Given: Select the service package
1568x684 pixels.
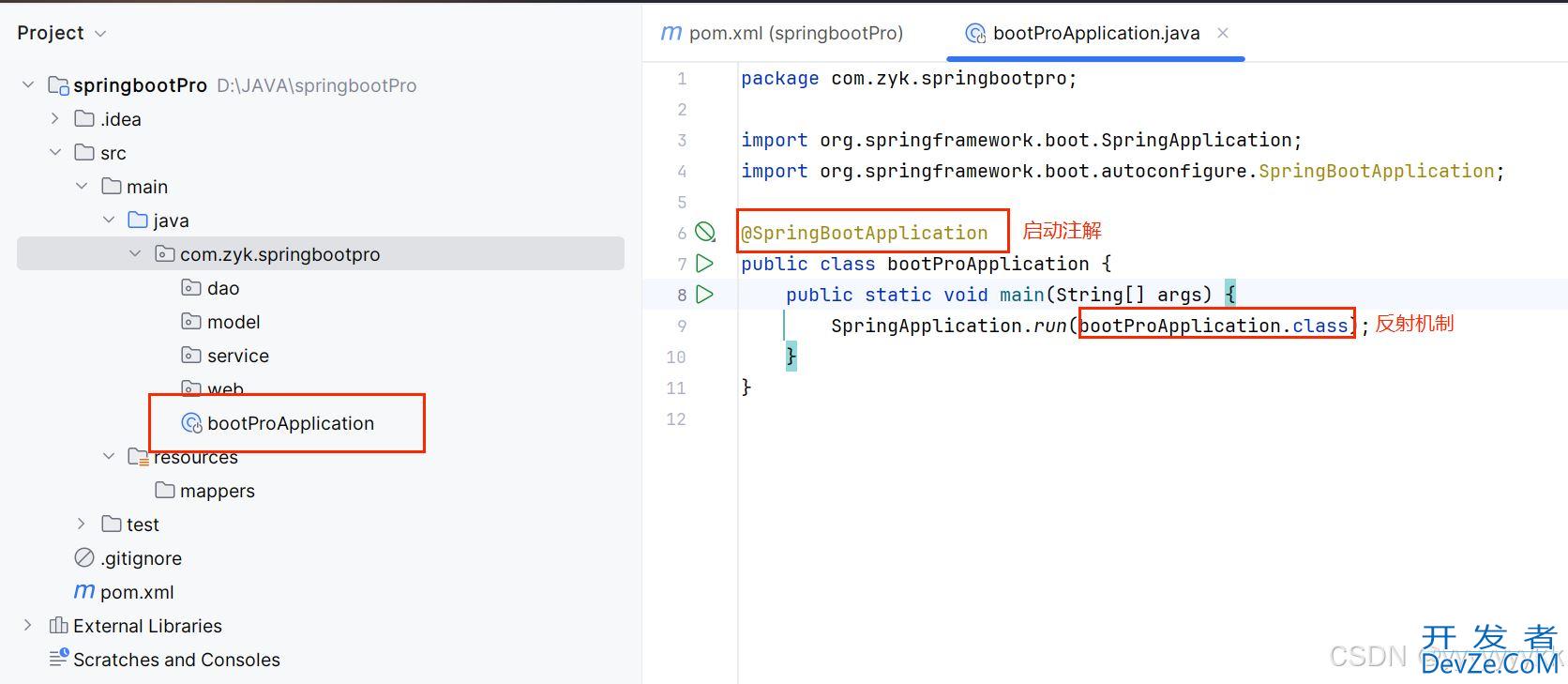Looking at the screenshot, I should tap(238, 356).
